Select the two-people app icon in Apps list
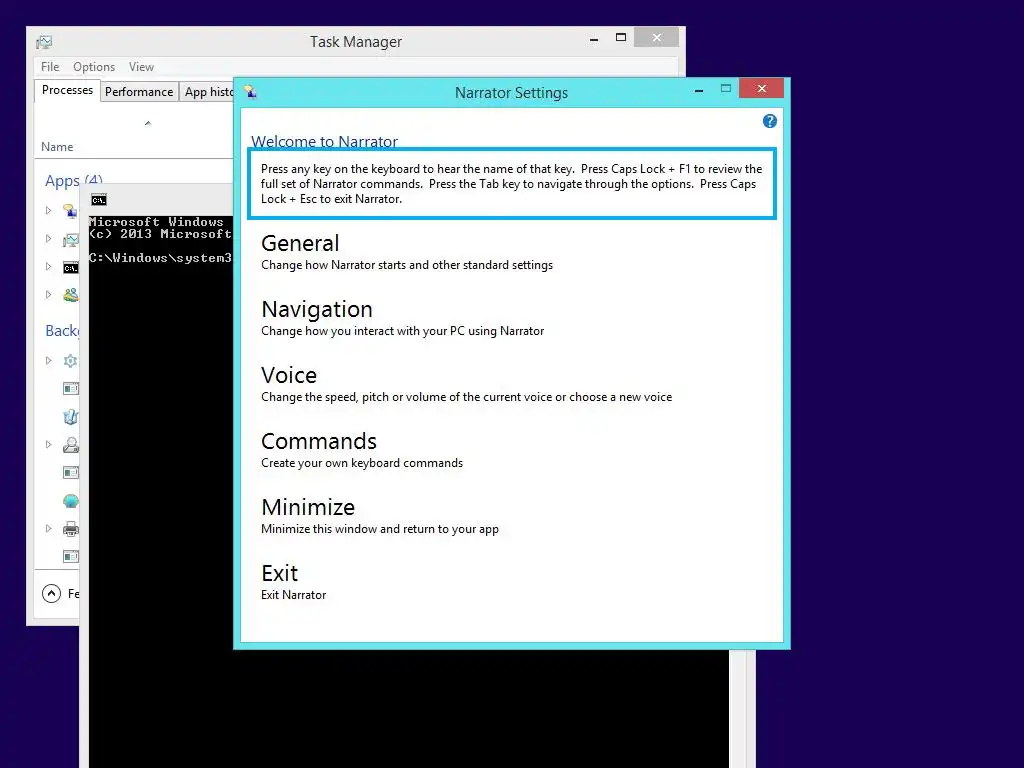Screen dimensions: 1024x768 pos(71,295)
